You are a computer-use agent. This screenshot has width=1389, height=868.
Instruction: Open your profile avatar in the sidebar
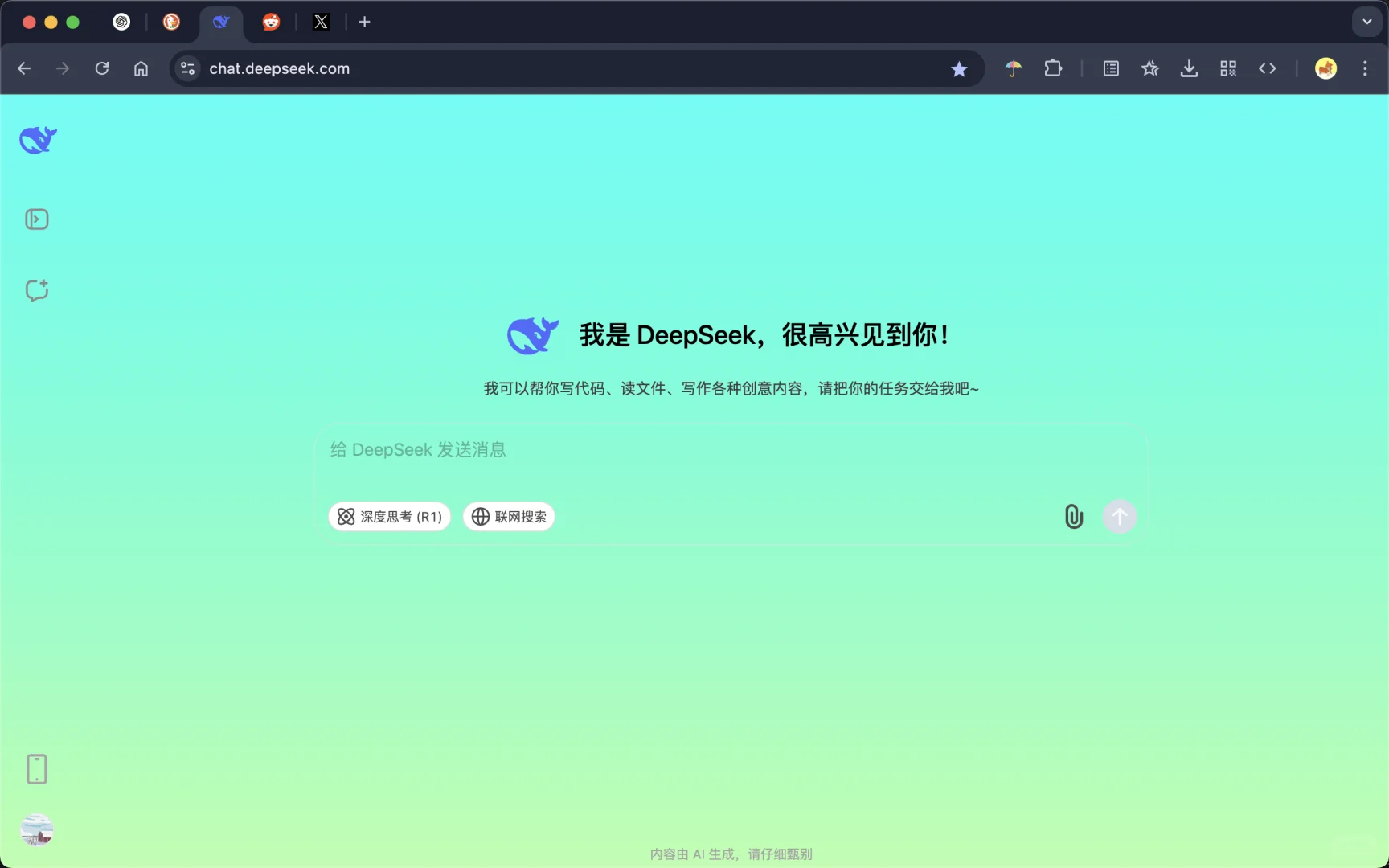(x=37, y=830)
